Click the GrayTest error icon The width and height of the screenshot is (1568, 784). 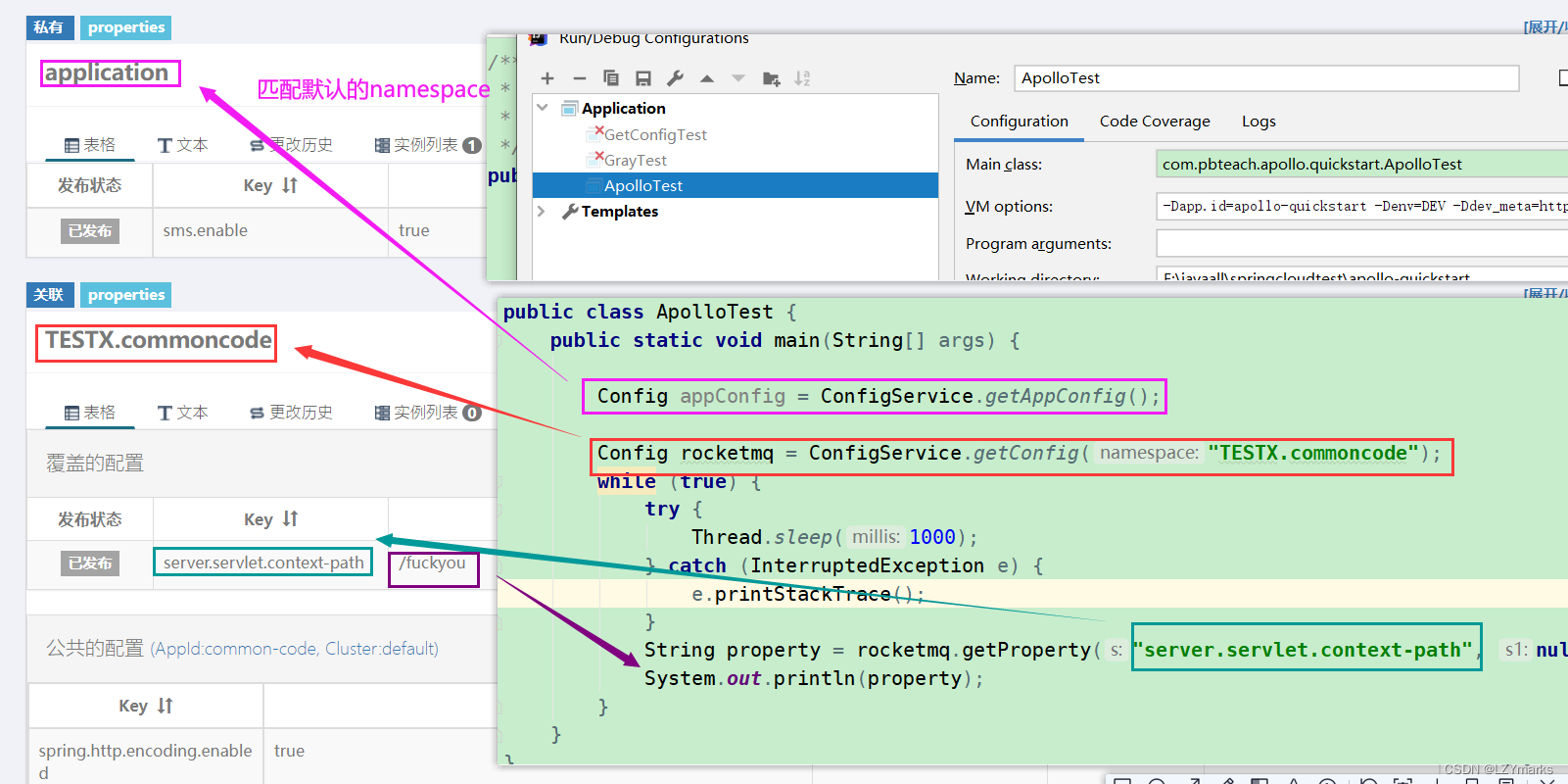(594, 159)
